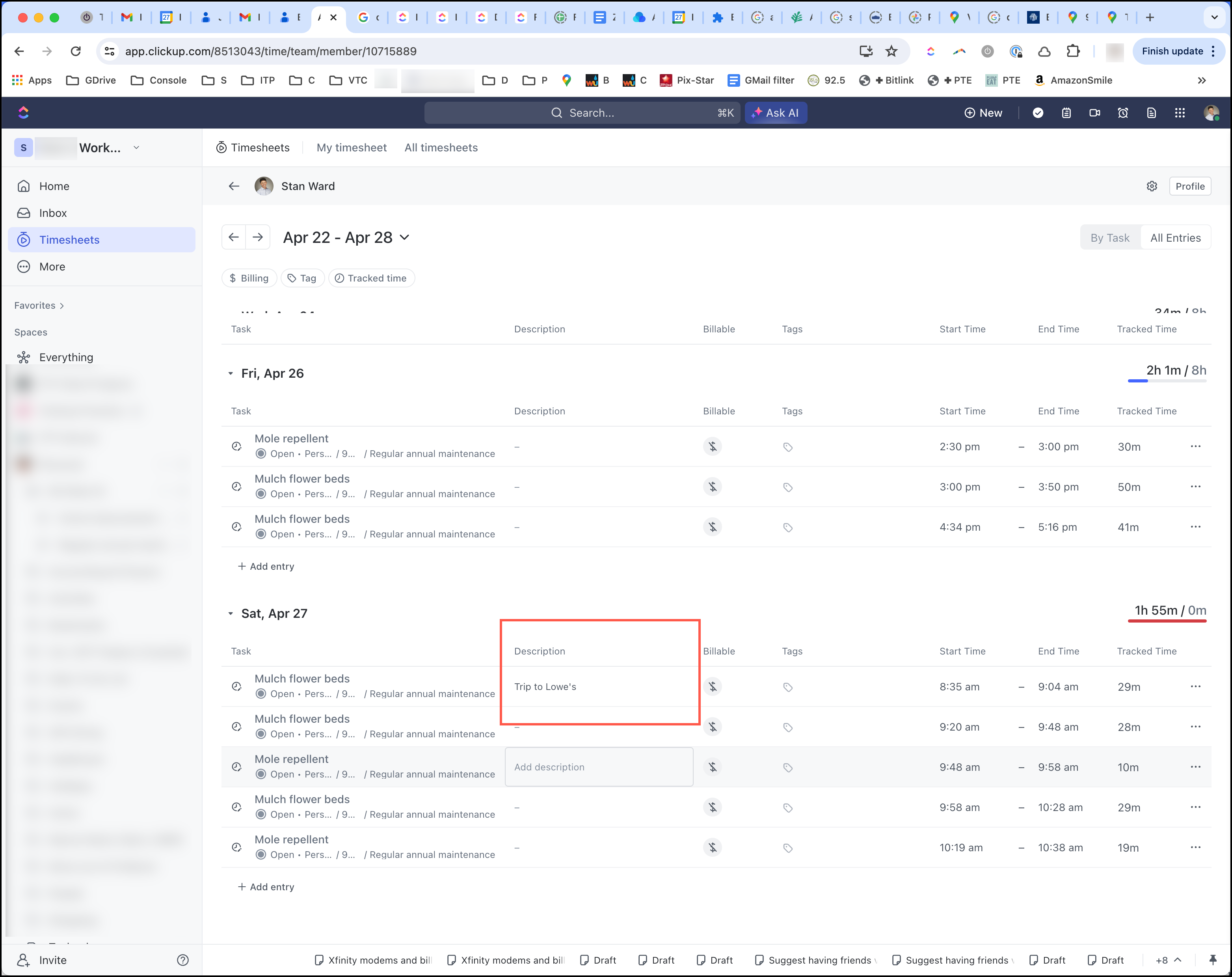Open More in the sidebar
This screenshot has height=977, width=1232.
[x=102, y=267]
